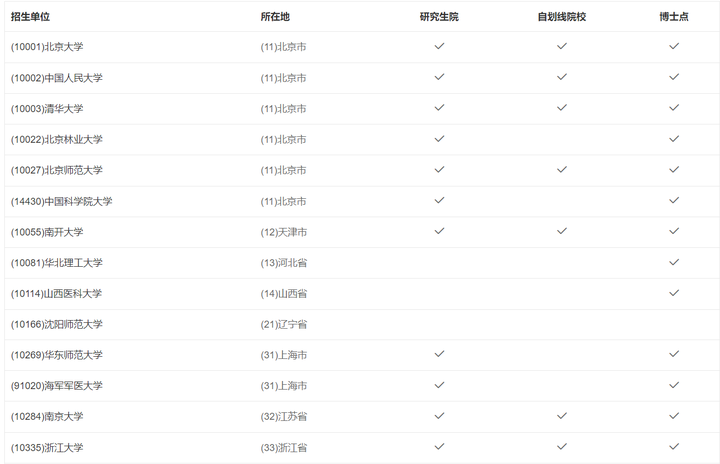Click (12)天津市 location cell
Screen dimensions: 720x464
pyautogui.click(x=284, y=232)
